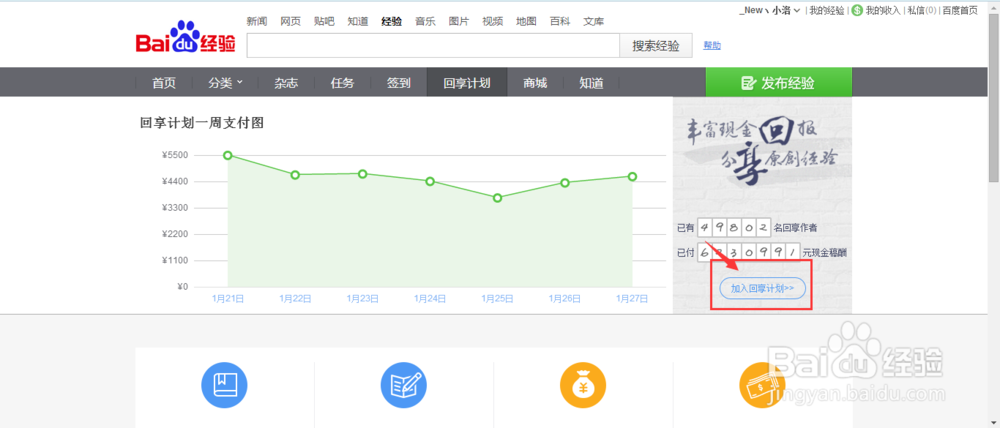Screen dimensions: 1000x428
Task: Open the 商城 nav item
Action: (535, 83)
